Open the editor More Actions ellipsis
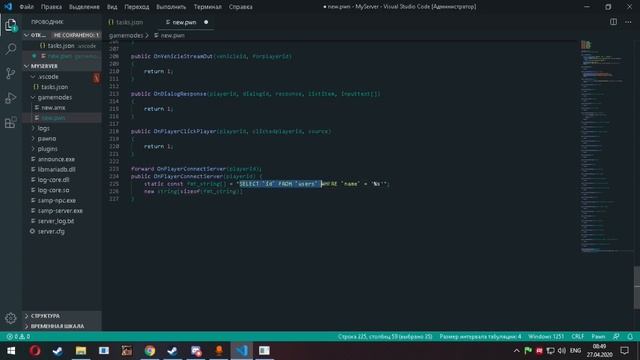The width and height of the screenshot is (640, 360). click(x=628, y=22)
